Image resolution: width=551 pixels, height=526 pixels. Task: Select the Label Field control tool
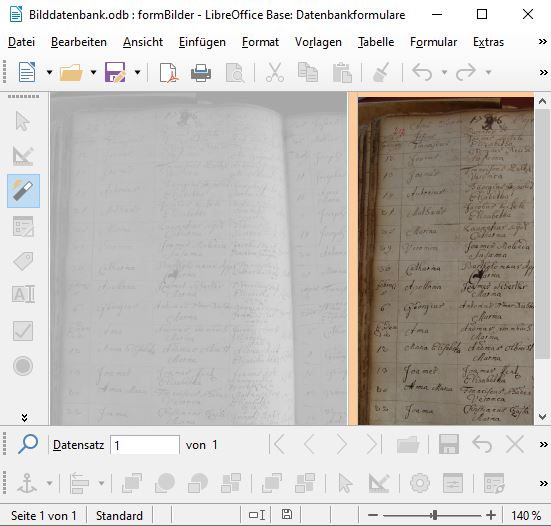23,260
